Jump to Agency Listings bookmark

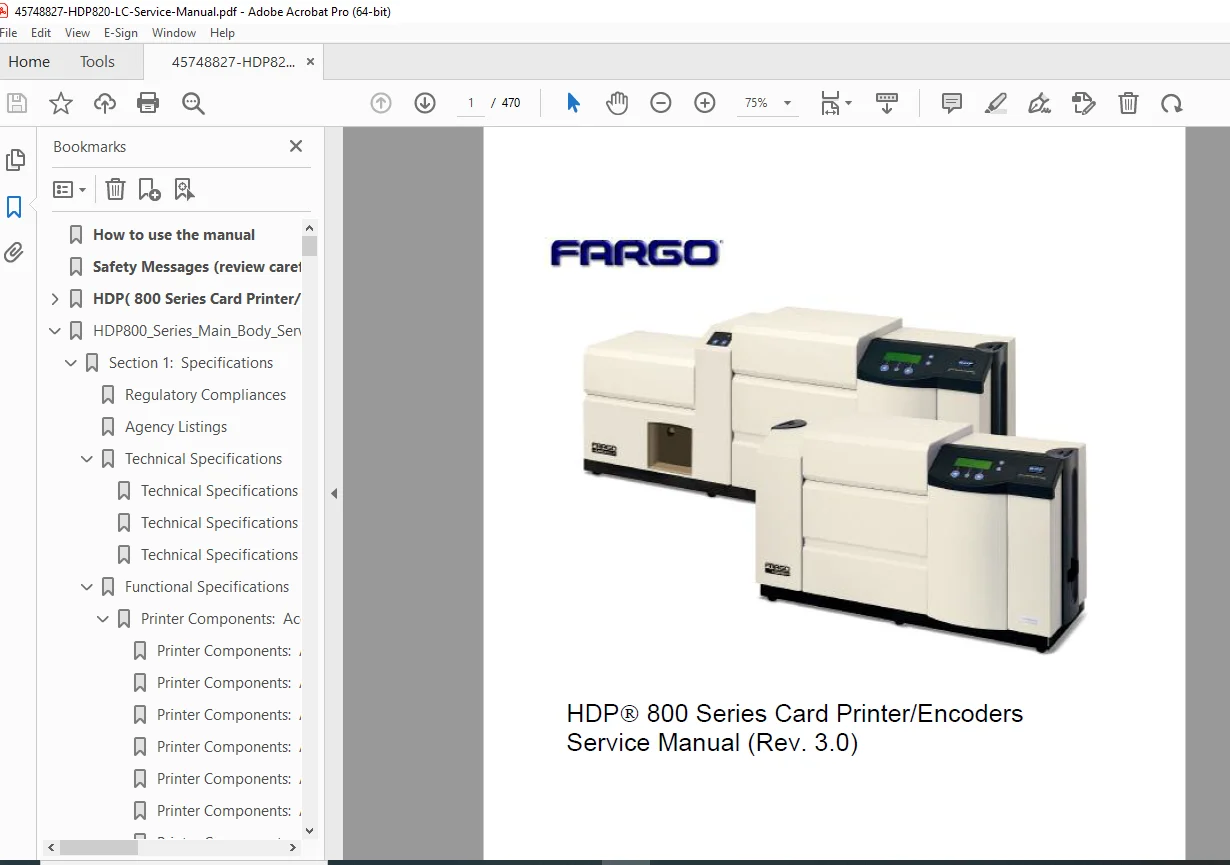pyautogui.click(x=176, y=427)
